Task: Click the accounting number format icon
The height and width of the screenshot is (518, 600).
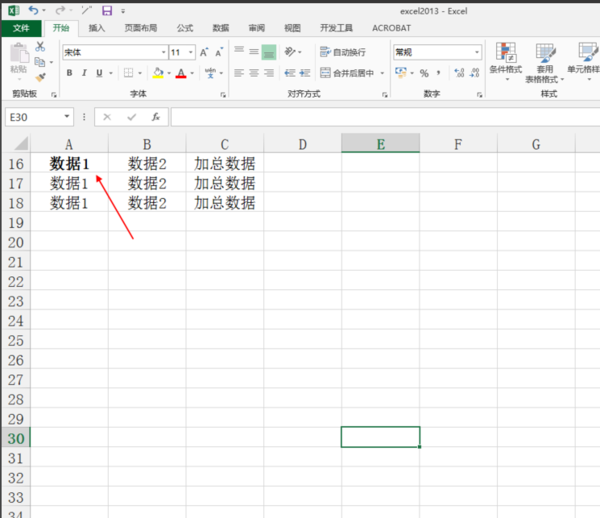Action: pos(401,72)
